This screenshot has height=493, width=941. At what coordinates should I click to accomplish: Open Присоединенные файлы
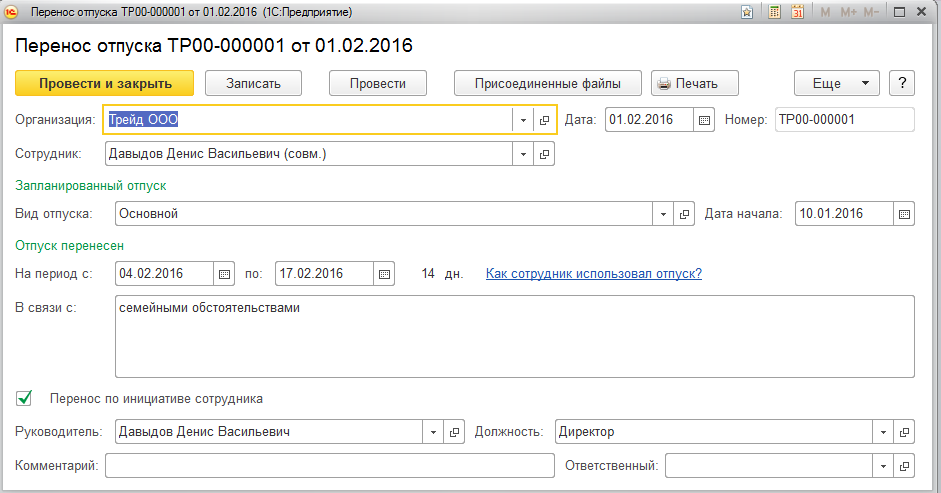coord(547,83)
